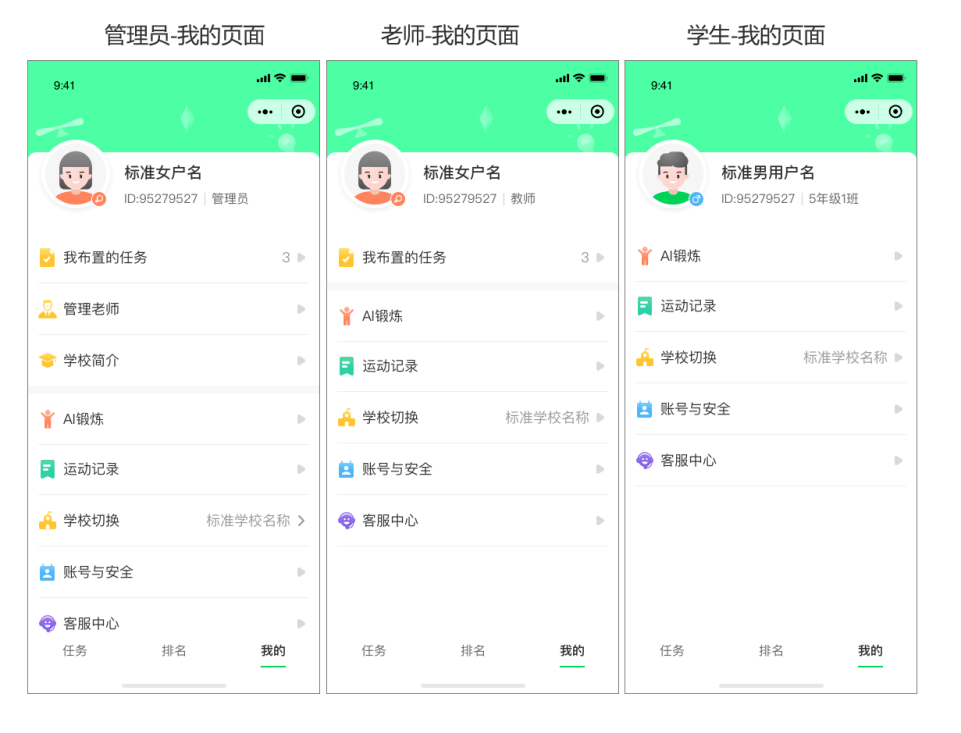Click student page's 运动记录 icon
This screenshot has width=961, height=733.
[645, 306]
